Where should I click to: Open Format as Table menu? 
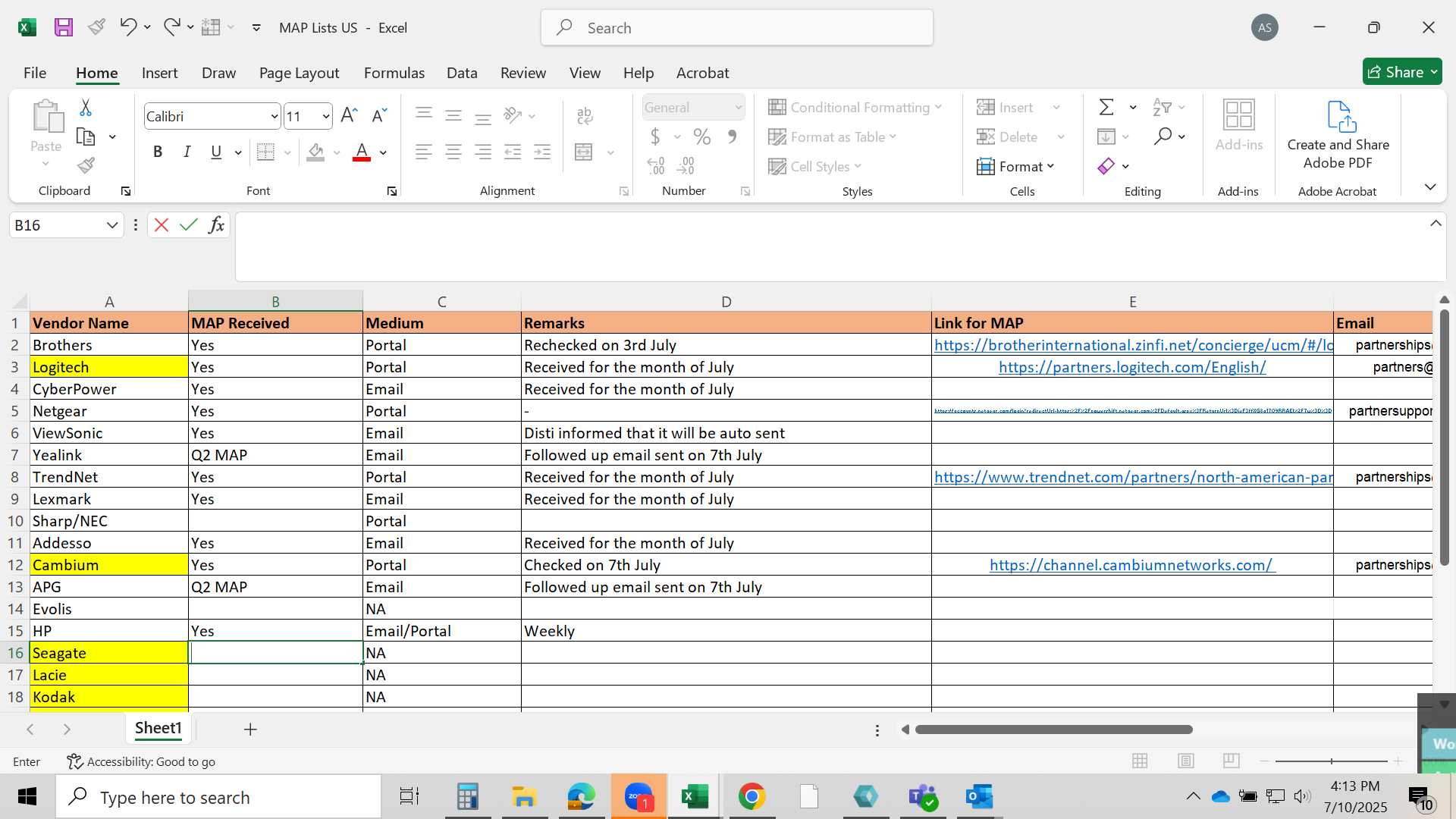[833, 136]
